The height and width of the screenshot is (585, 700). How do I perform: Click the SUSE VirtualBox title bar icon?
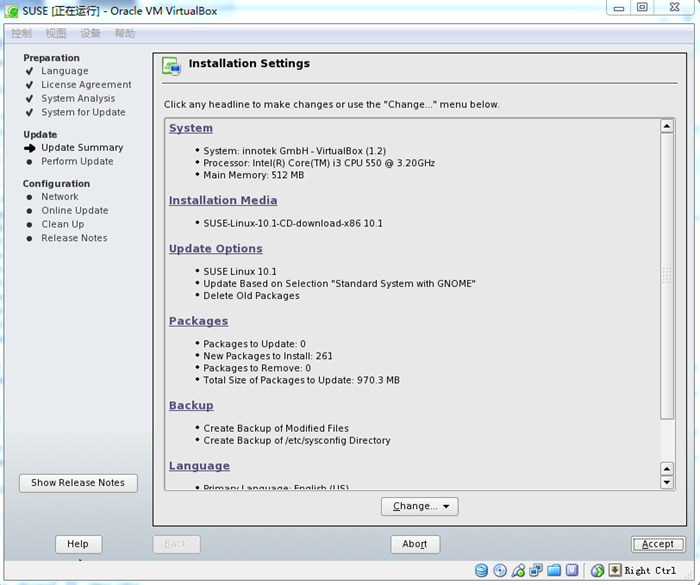tap(11, 11)
